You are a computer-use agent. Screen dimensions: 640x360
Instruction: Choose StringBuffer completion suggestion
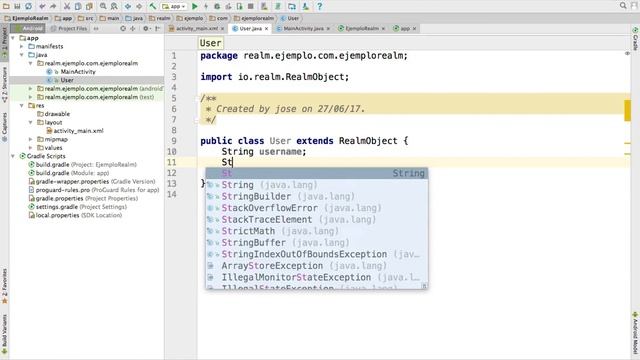tap(317, 242)
